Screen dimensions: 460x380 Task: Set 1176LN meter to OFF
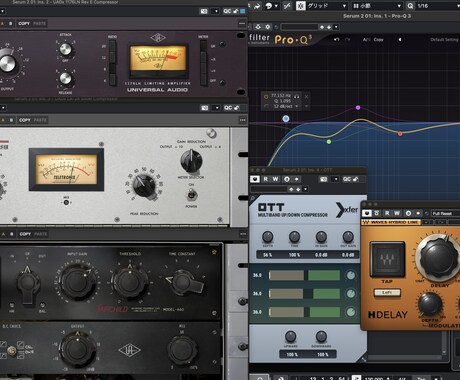[x=203, y=81]
